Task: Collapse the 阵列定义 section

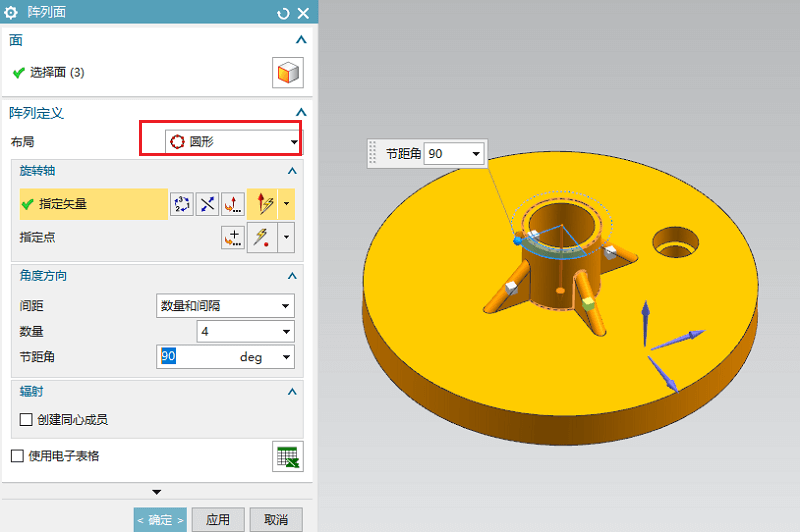Action: click(301, 112)
